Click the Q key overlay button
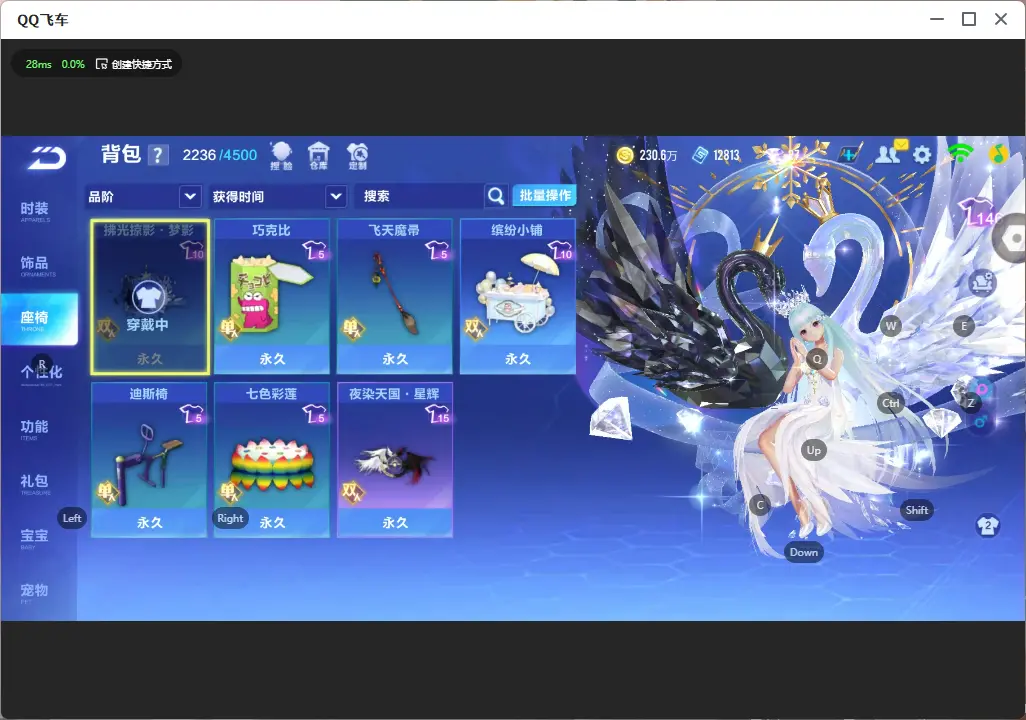The height and width of the screenshot is (720, 1026). click(817, 359)
